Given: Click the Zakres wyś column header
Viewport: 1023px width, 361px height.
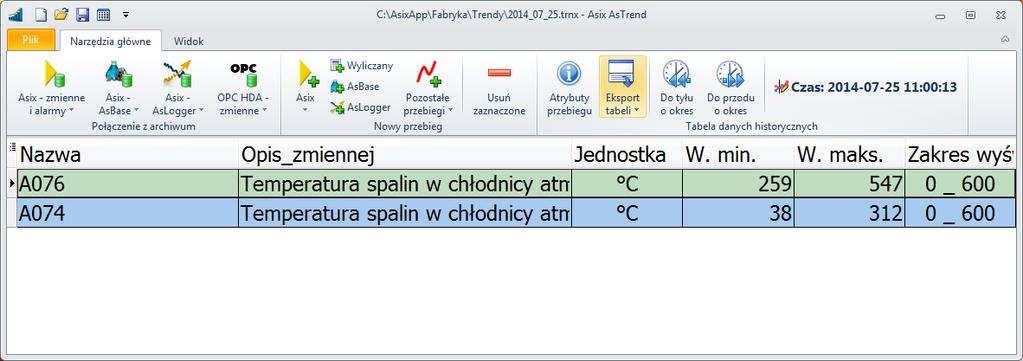Looking at the screenshot, I should 960,155.
